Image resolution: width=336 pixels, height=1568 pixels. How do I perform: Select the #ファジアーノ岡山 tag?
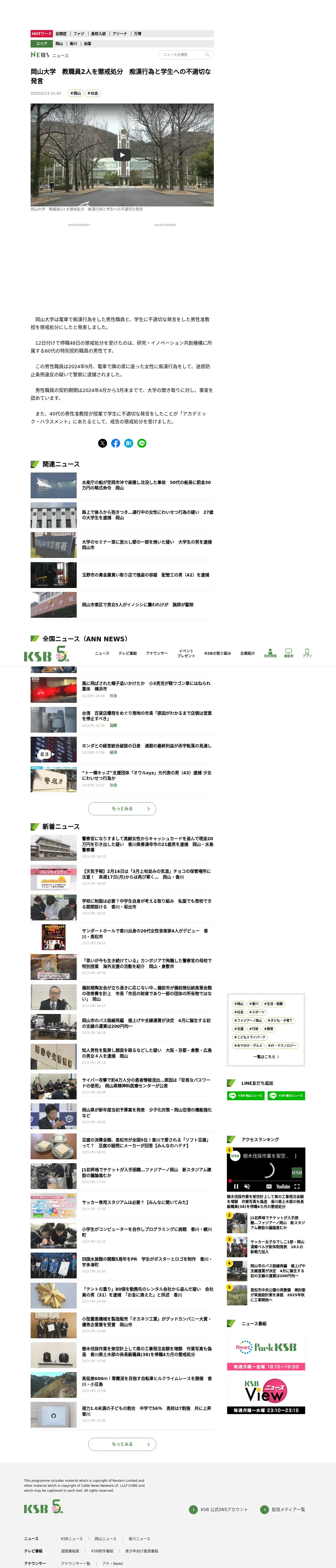pos(248,1020)
